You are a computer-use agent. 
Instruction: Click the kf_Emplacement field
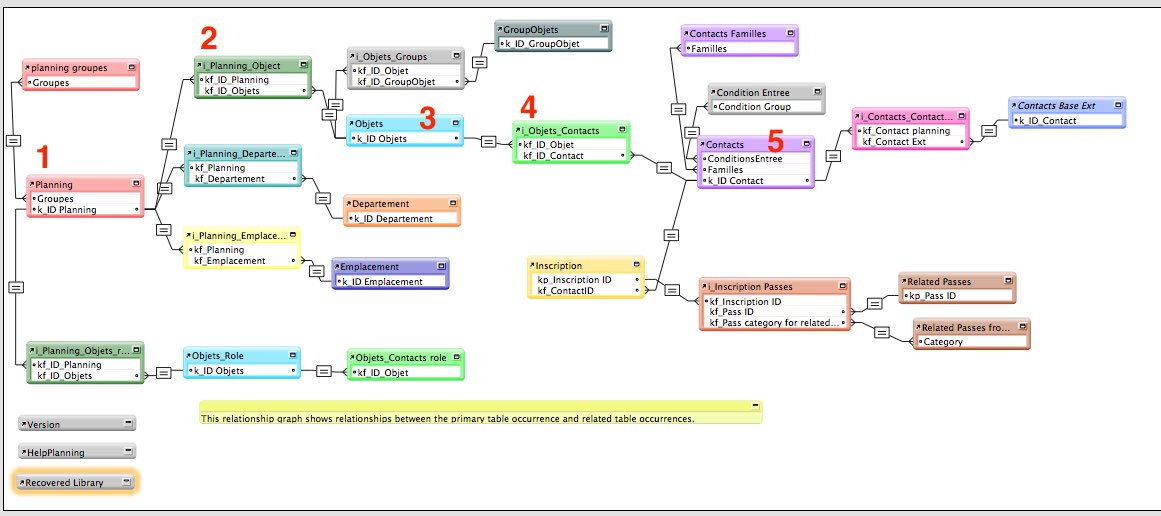click(x=241, y=261)
